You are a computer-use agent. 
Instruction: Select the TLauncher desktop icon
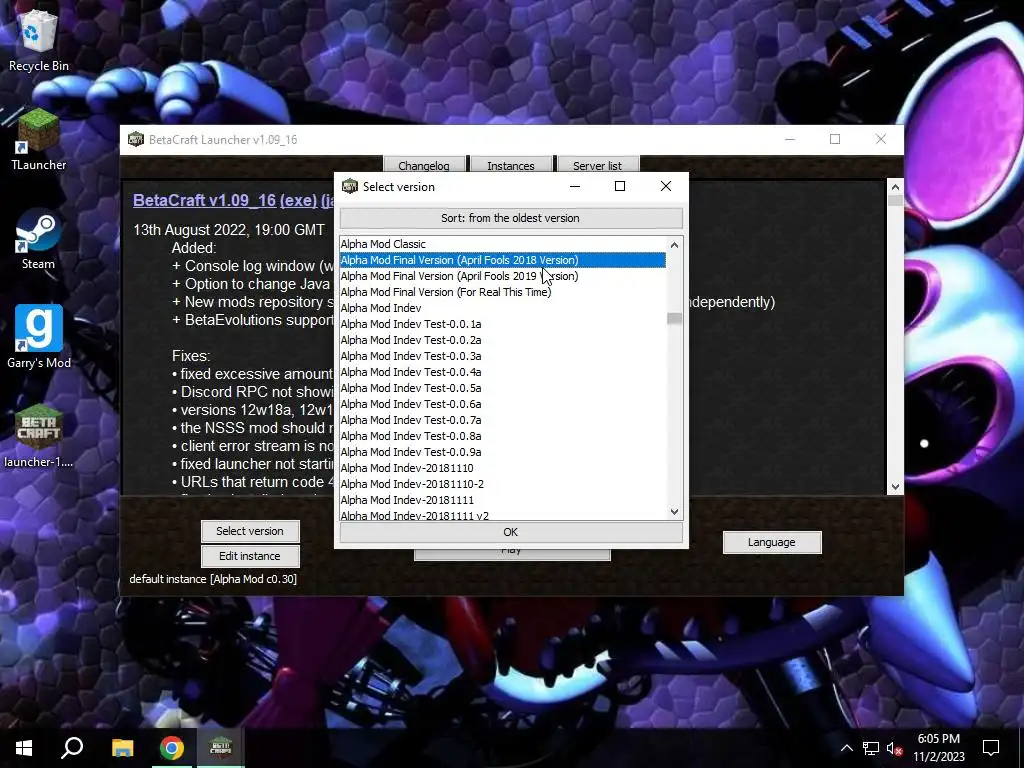[x=39, y=140]
